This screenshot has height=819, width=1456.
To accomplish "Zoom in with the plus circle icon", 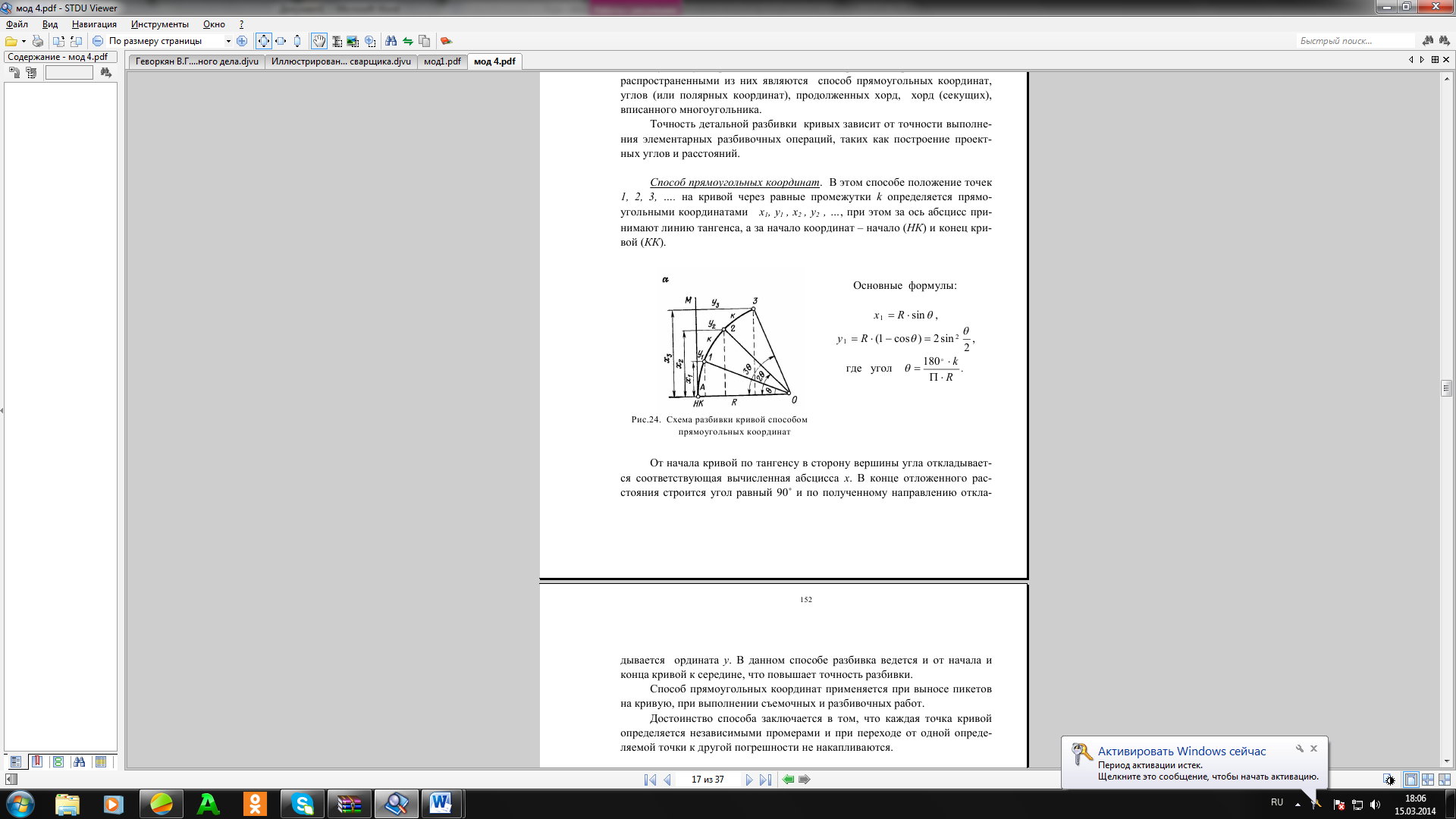I will (242, 41).
